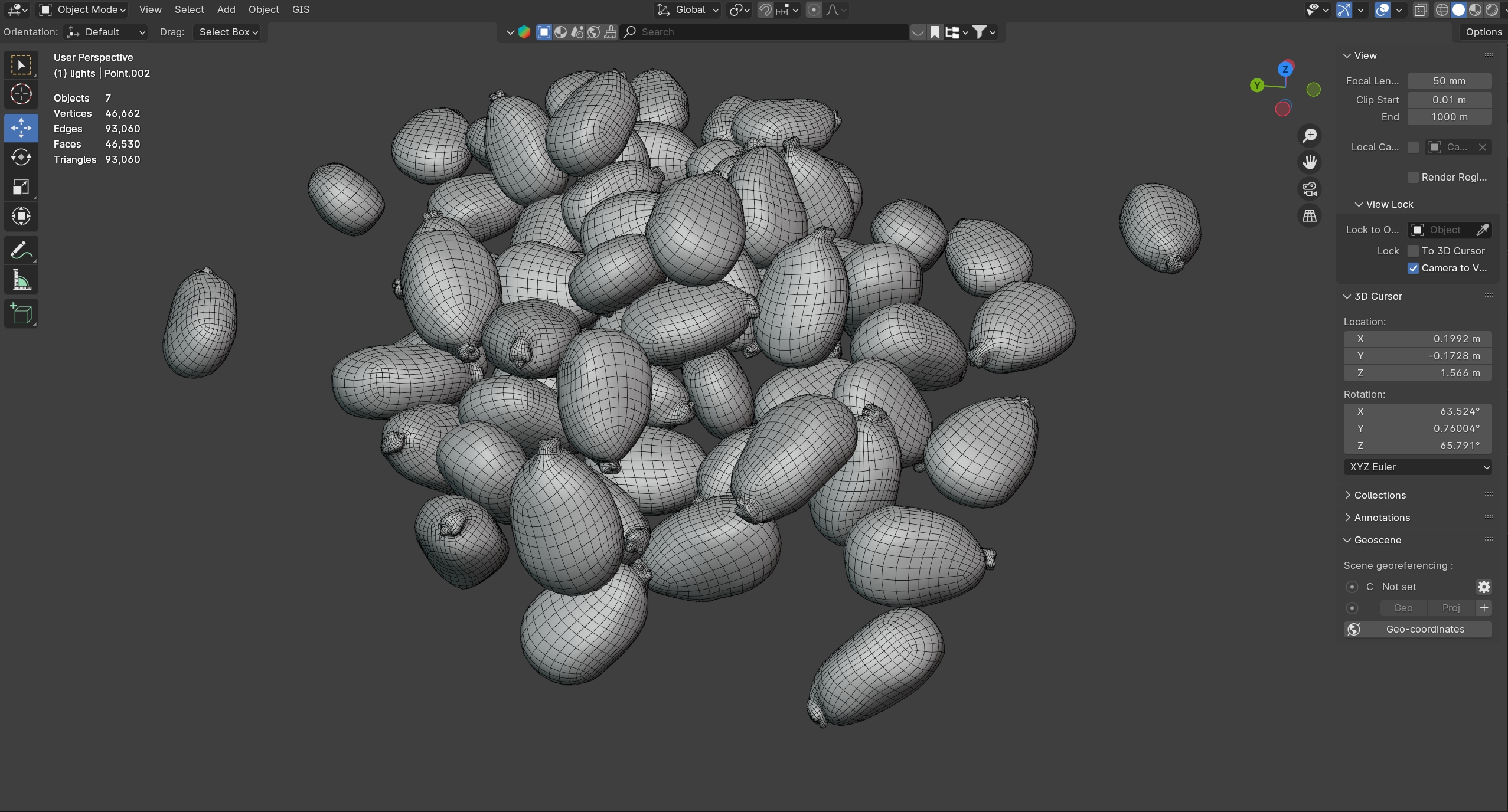Click the Focal Length value field
This screenshot has height=812, width=1508.
click(1449, 81)
